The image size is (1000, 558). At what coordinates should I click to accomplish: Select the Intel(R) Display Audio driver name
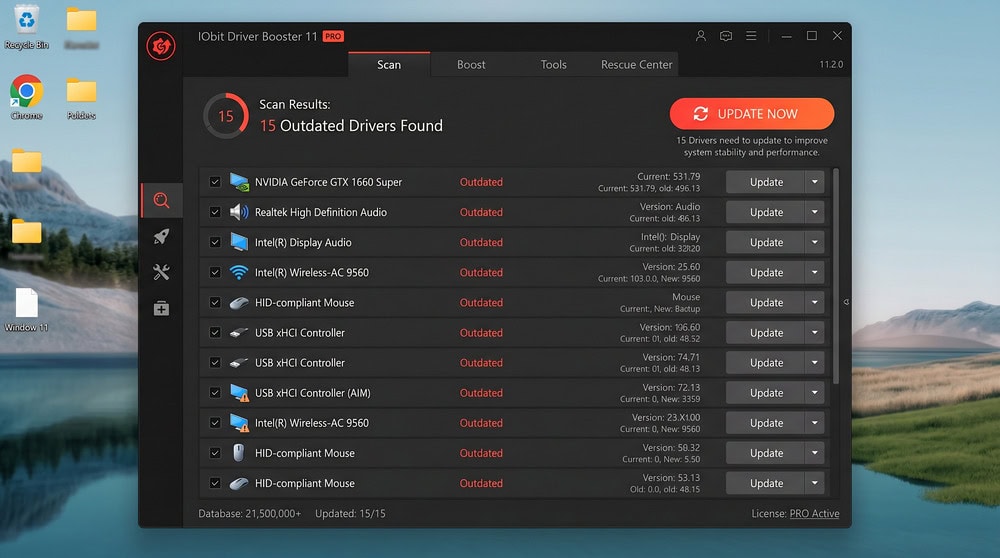click(303, 242)
